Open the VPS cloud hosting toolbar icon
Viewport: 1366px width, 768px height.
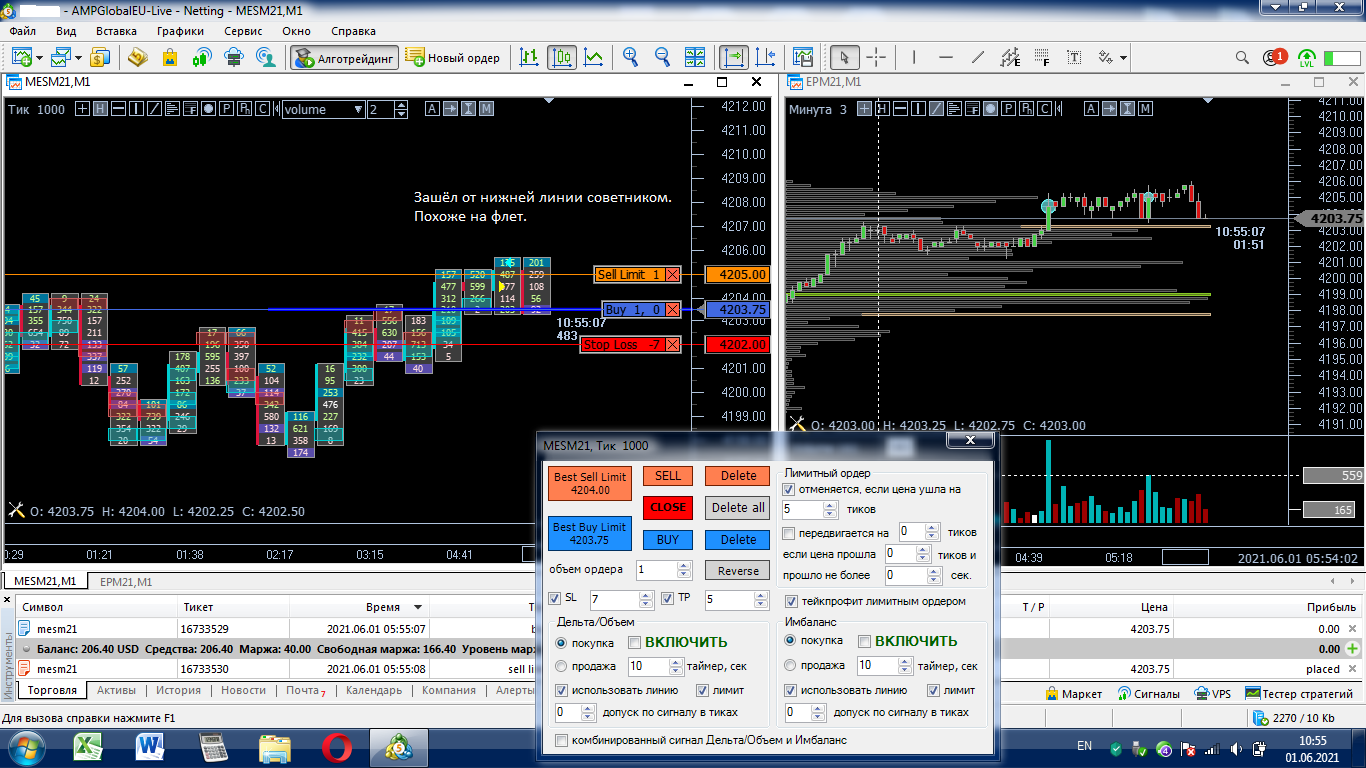click(x=234, y=57)
